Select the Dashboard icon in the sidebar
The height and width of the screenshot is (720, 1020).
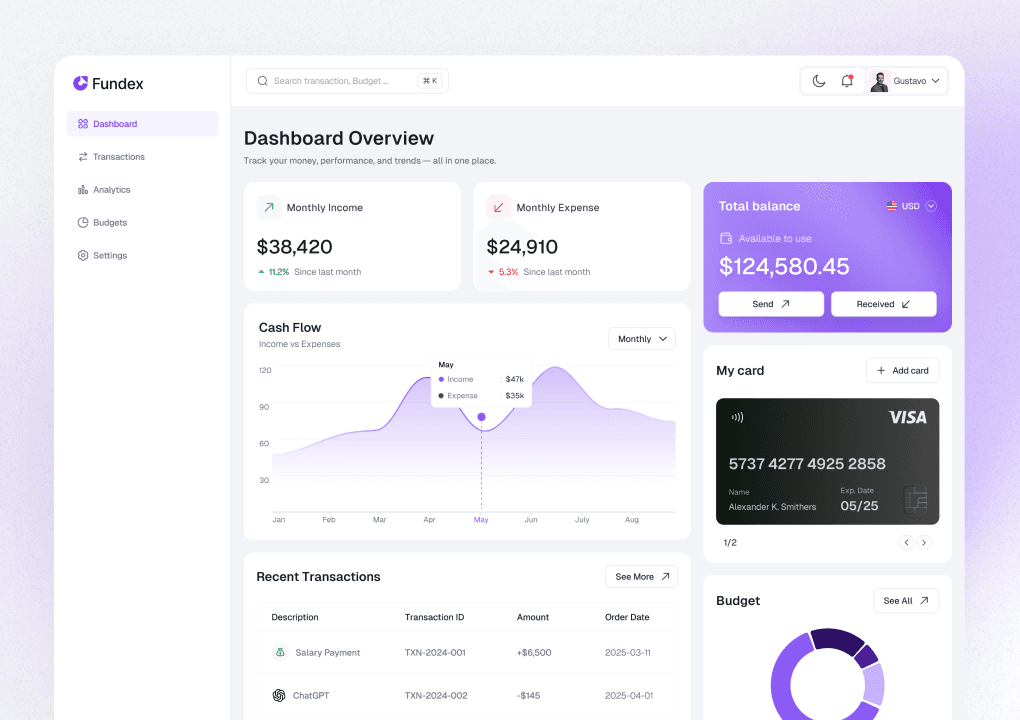tap(82, 123)
